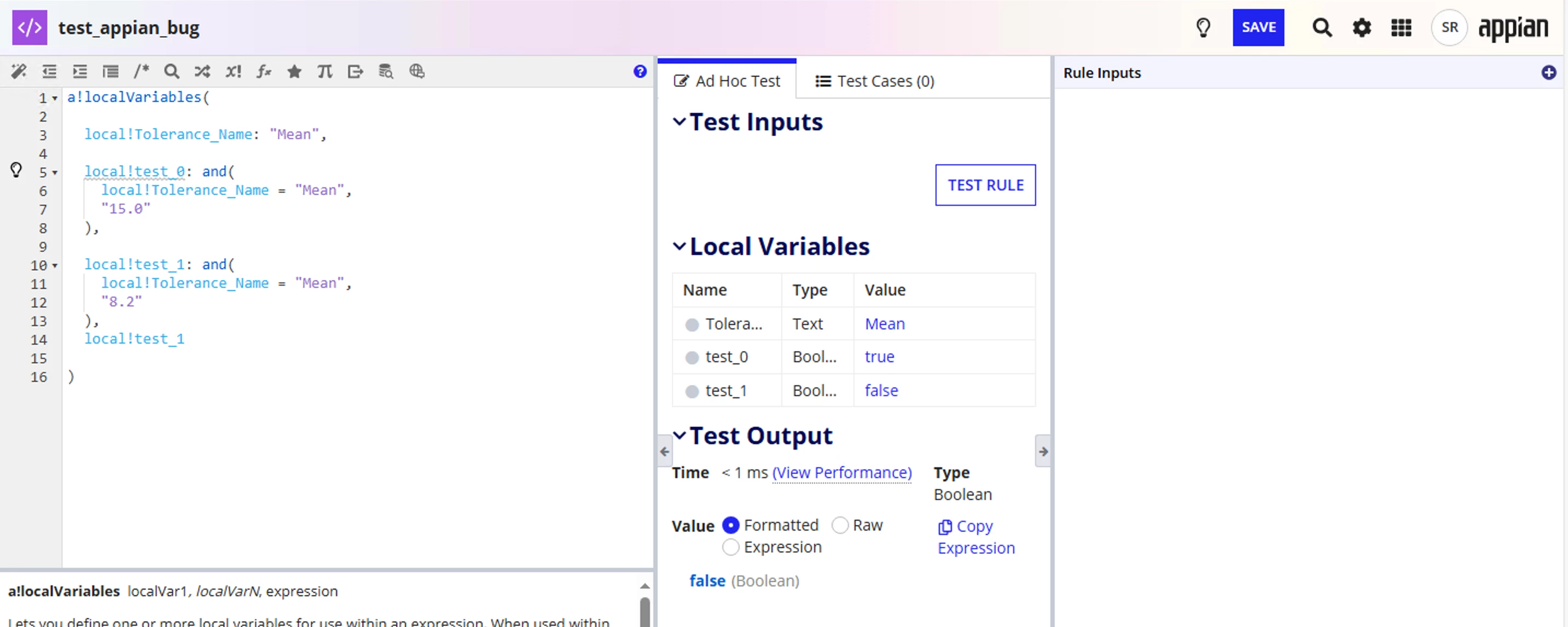Click the outdent icon in editor toolbar
Screen dimensions: 1568x627
(49, 72)
